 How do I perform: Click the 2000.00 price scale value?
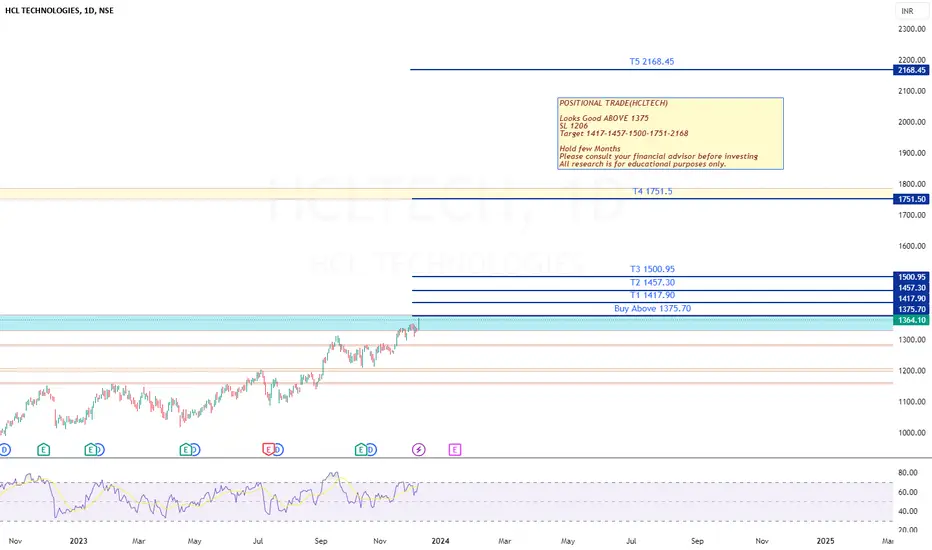point(912,122)
